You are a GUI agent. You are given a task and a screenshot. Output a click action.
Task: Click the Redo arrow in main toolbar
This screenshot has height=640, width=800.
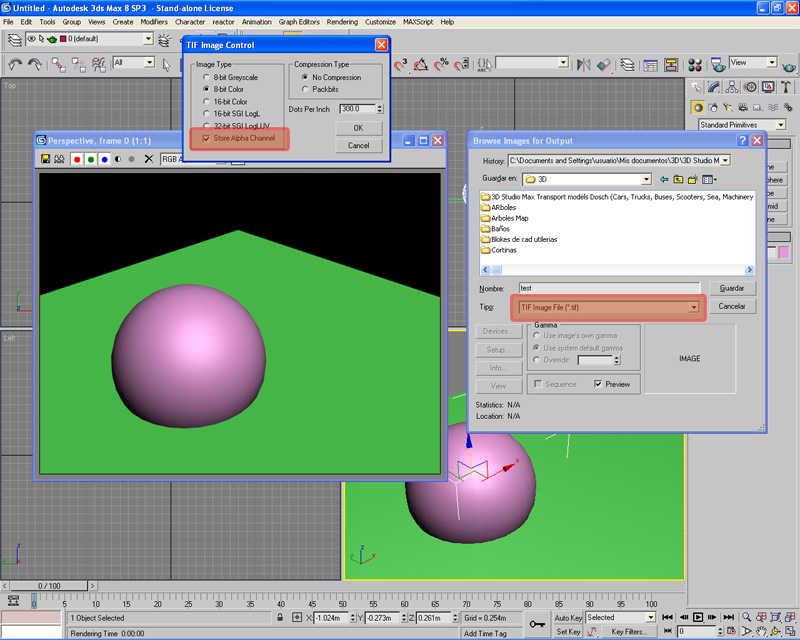pos(34,65)
